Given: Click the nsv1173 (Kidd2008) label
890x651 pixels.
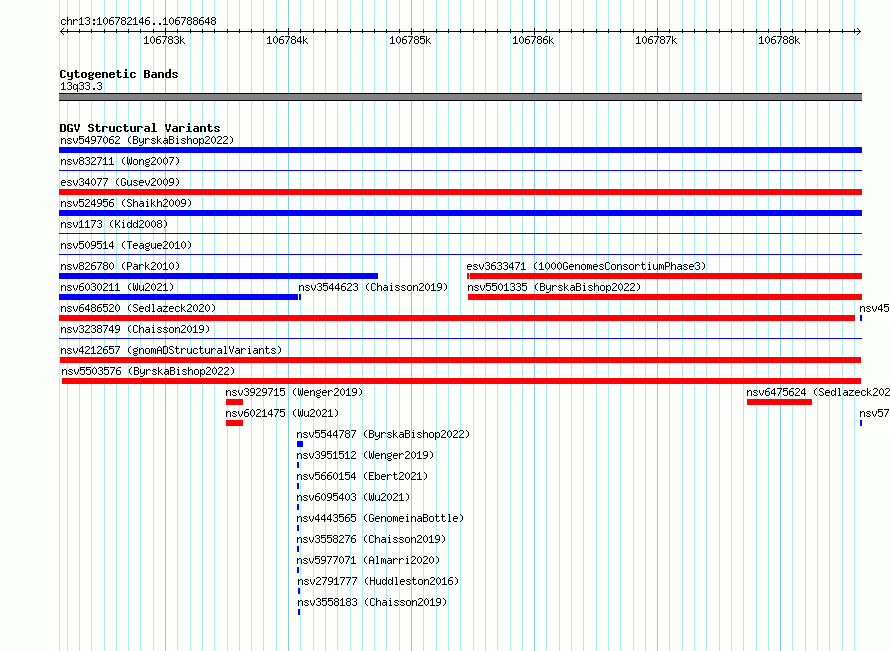Looking at the screenshot, I should tap(114, 224).
